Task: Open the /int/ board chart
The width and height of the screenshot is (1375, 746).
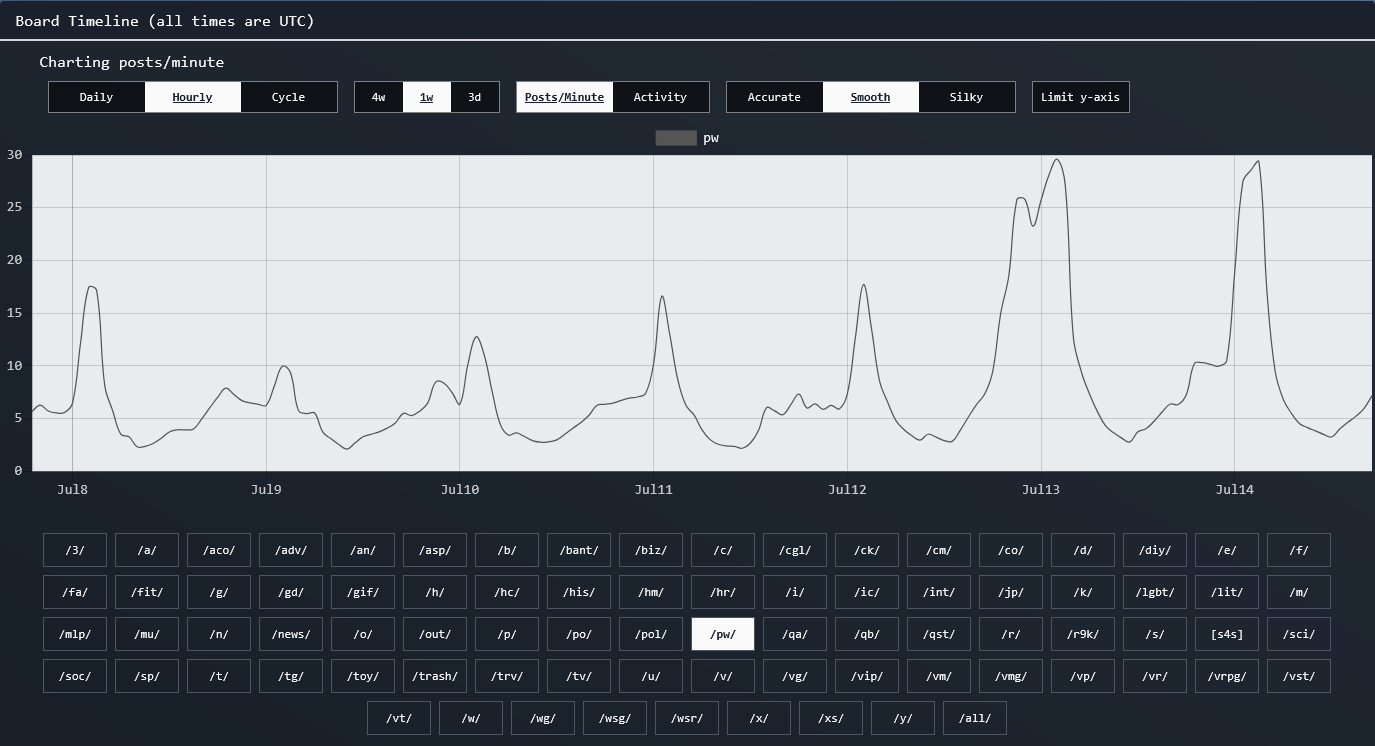Action: pyautogui.click(x=939, y=592)
